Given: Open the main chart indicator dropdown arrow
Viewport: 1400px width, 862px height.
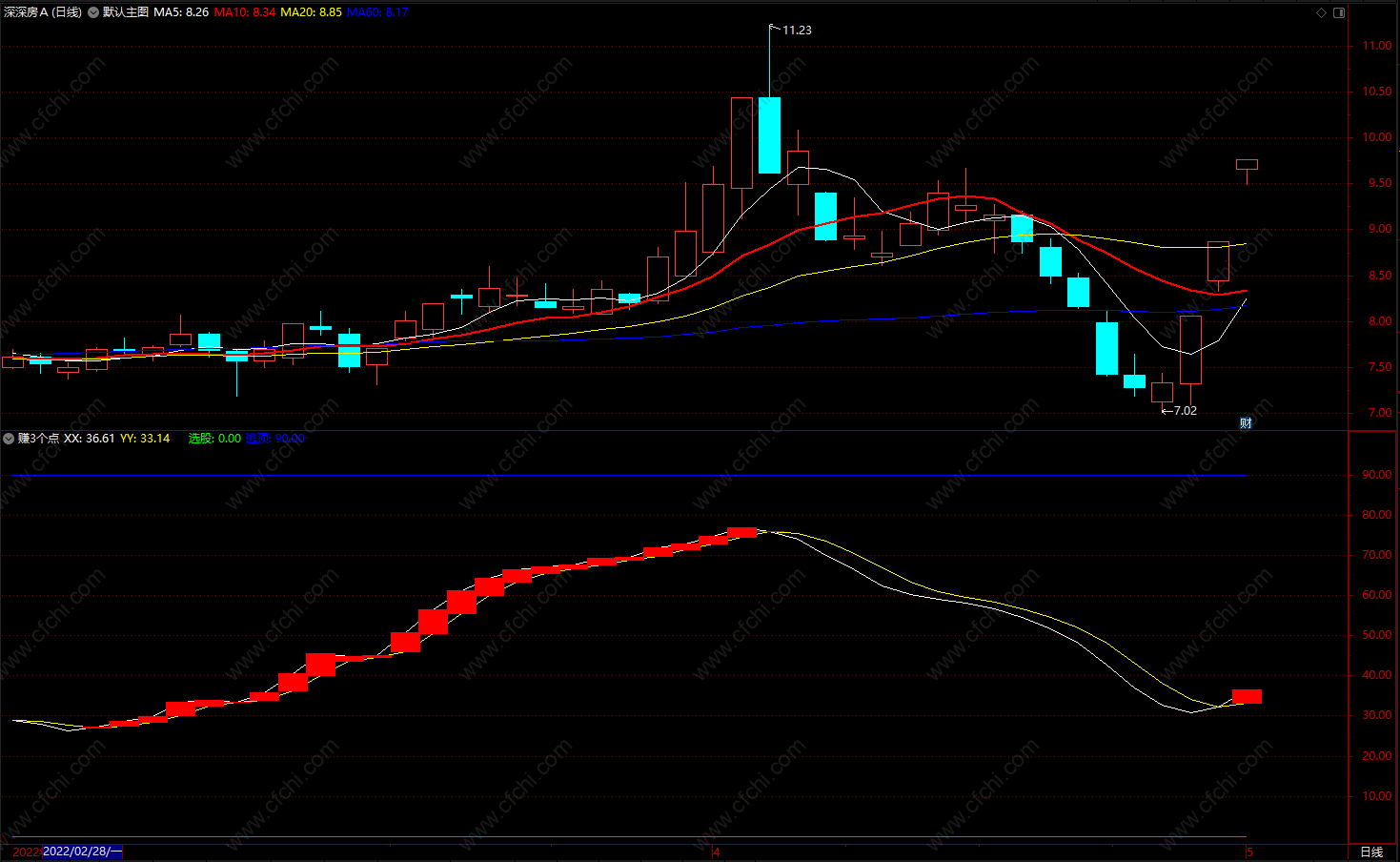Looking at the screenshot, I should click(92, 12).
